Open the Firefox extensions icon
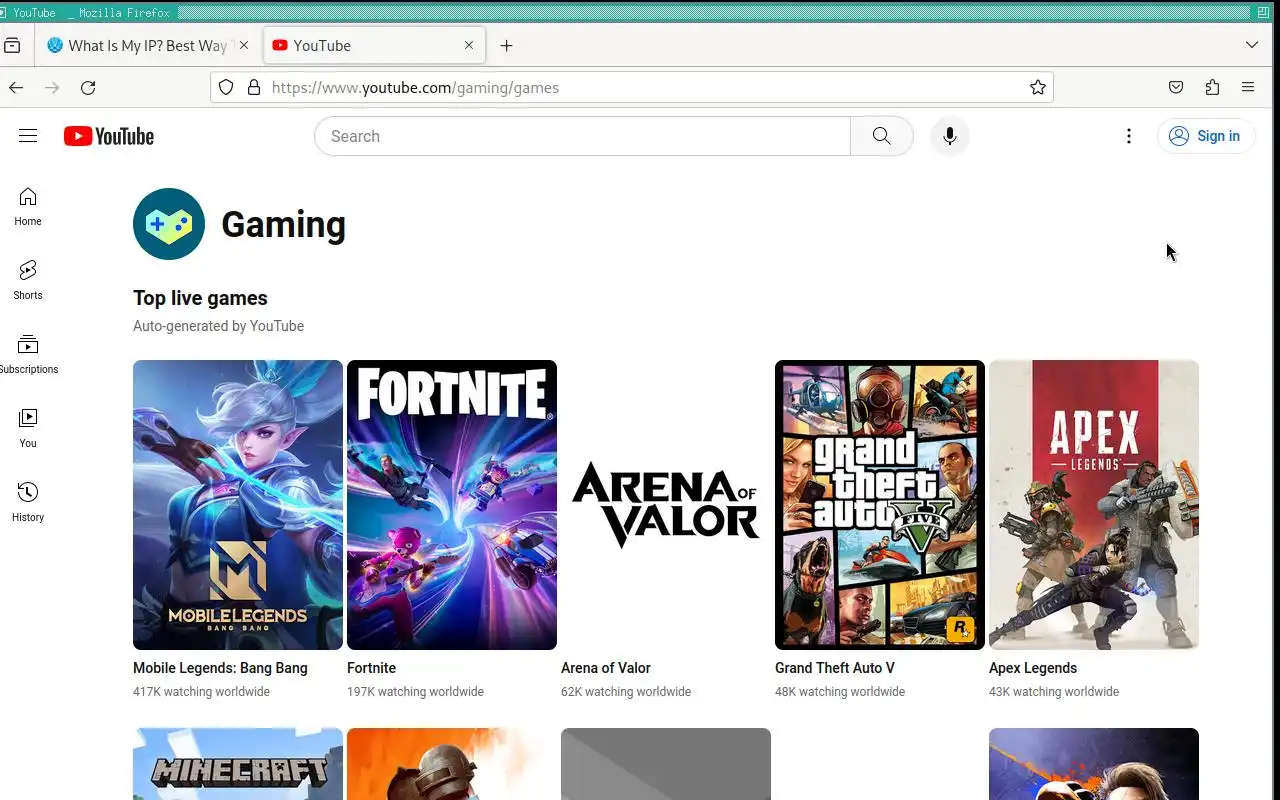Image resolution: width=1280 pixels, height=800 pixels. (1212, 88)
